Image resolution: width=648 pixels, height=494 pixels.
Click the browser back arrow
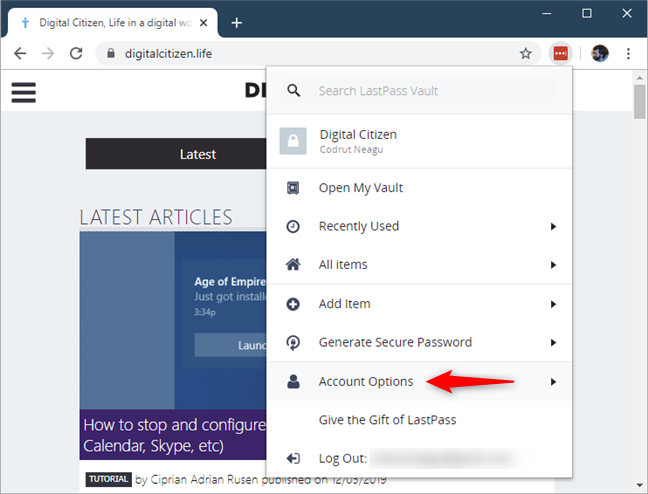20,53
